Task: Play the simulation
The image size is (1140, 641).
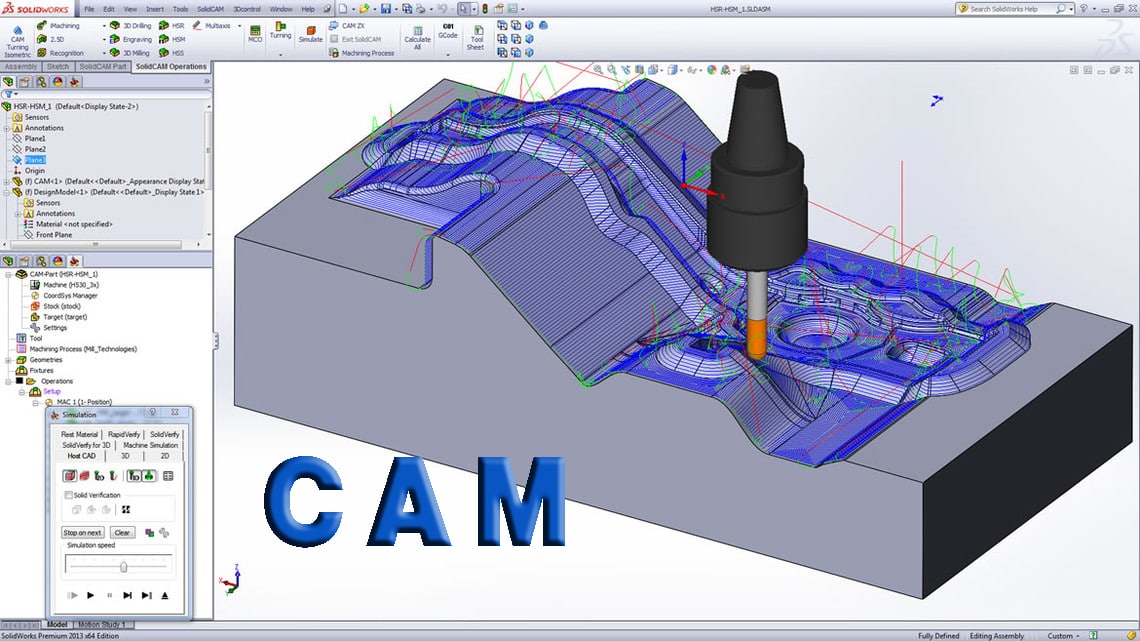Action: click(x=90, y=595)
